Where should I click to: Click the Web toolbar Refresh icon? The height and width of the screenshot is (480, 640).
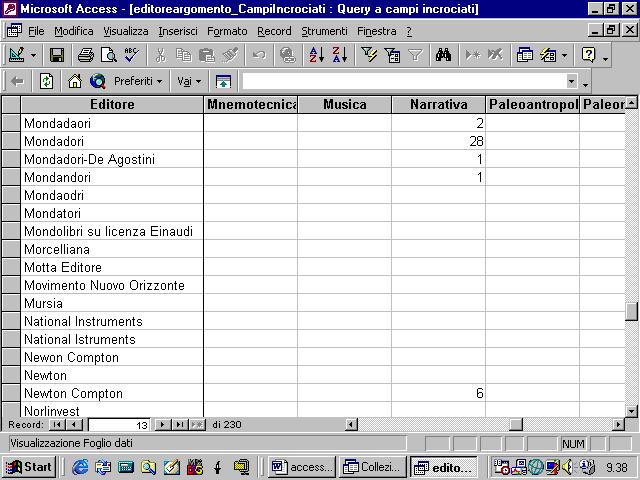click(x=46, y=81)
